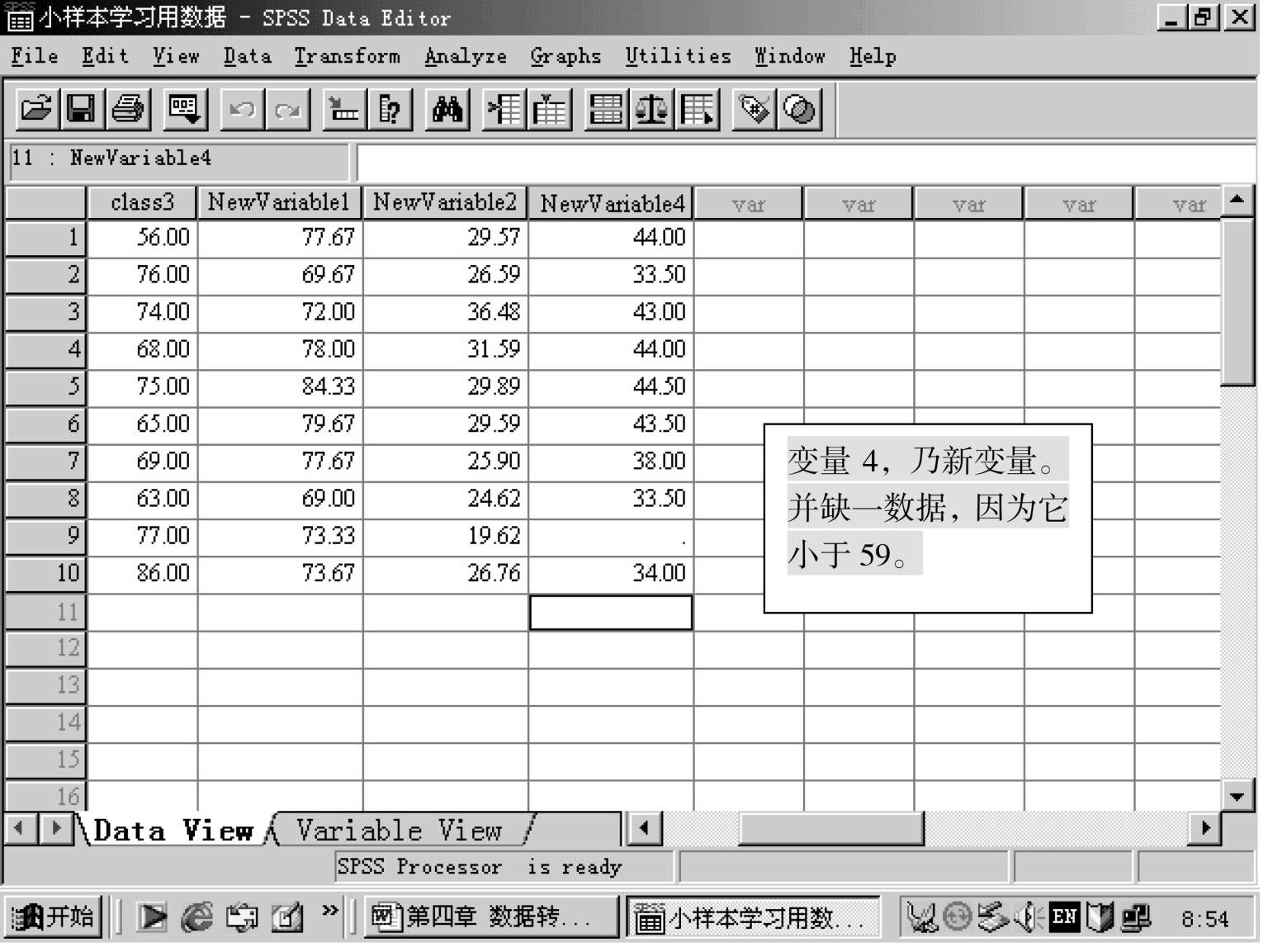Click the 小样本学习用数 taskbar button
Image resolution: width=1268 pixels, height=952 pixels.
pyautogui.click(x=752, y=917)
